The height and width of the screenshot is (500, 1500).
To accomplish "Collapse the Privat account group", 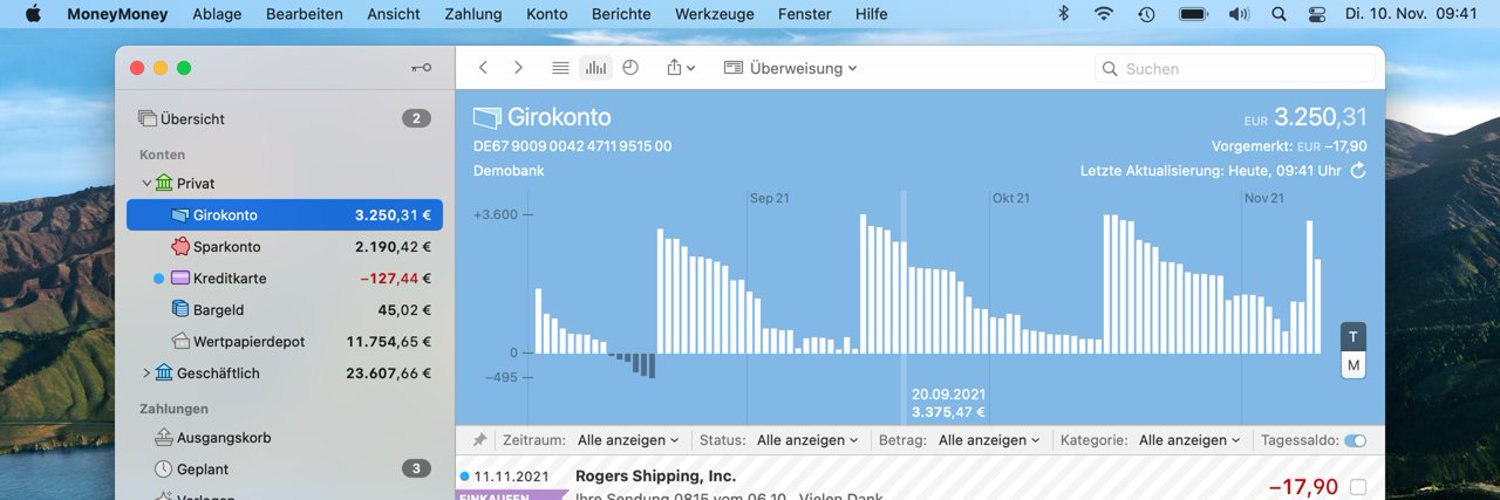I will (x=146, y=183).
